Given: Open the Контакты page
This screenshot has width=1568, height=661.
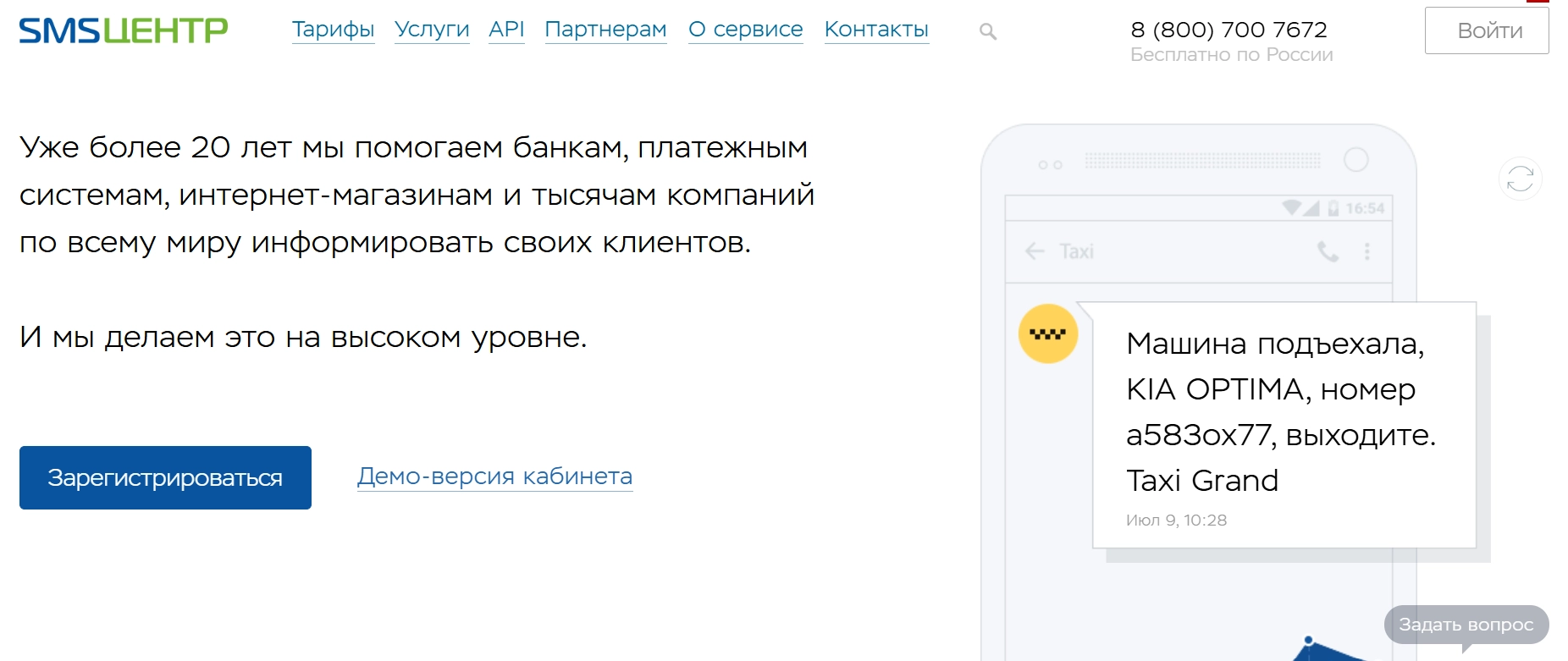Looking at the screenshot, I should [876, 30].
